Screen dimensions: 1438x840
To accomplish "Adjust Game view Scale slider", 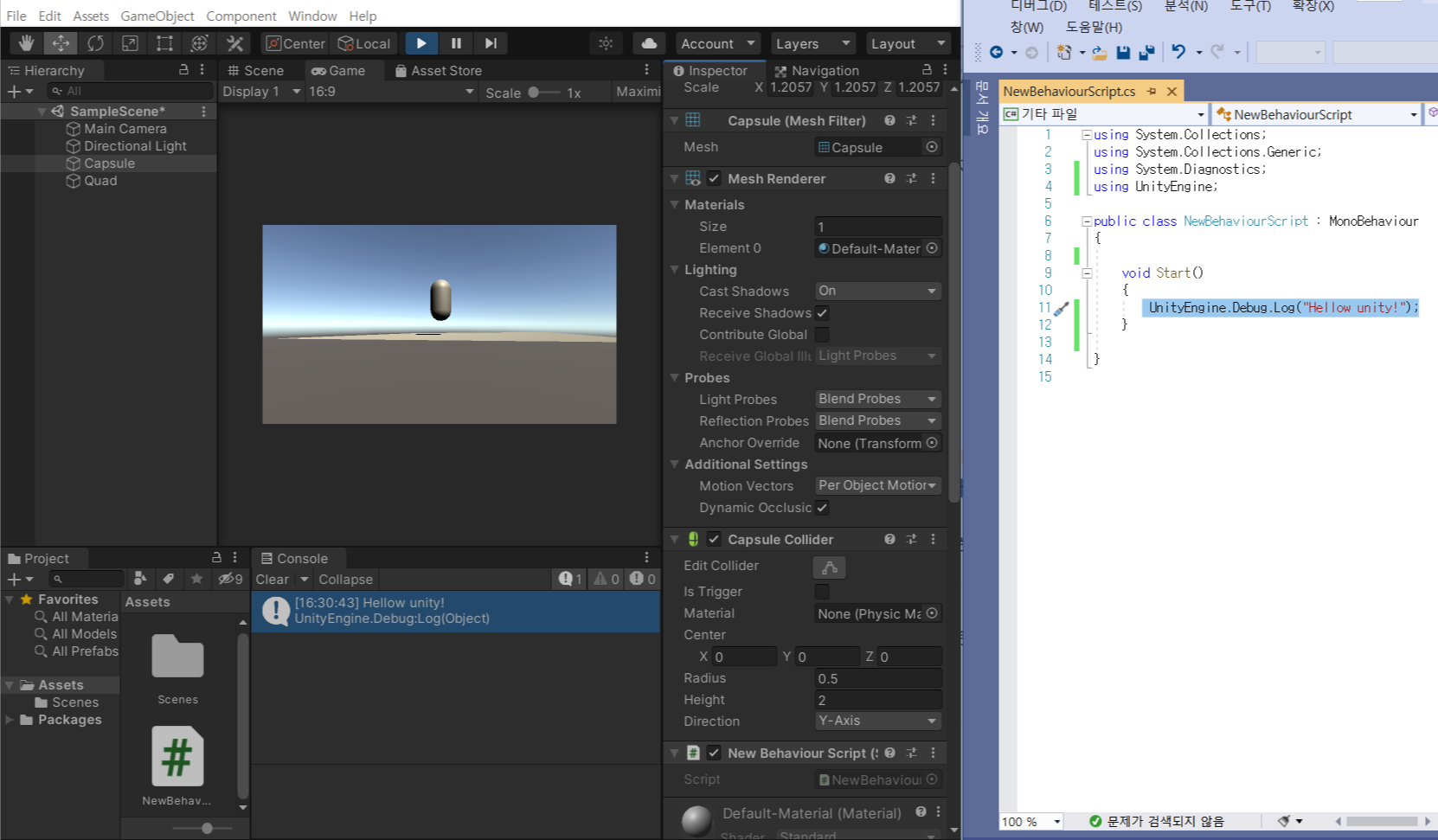I will coord(543,92).
